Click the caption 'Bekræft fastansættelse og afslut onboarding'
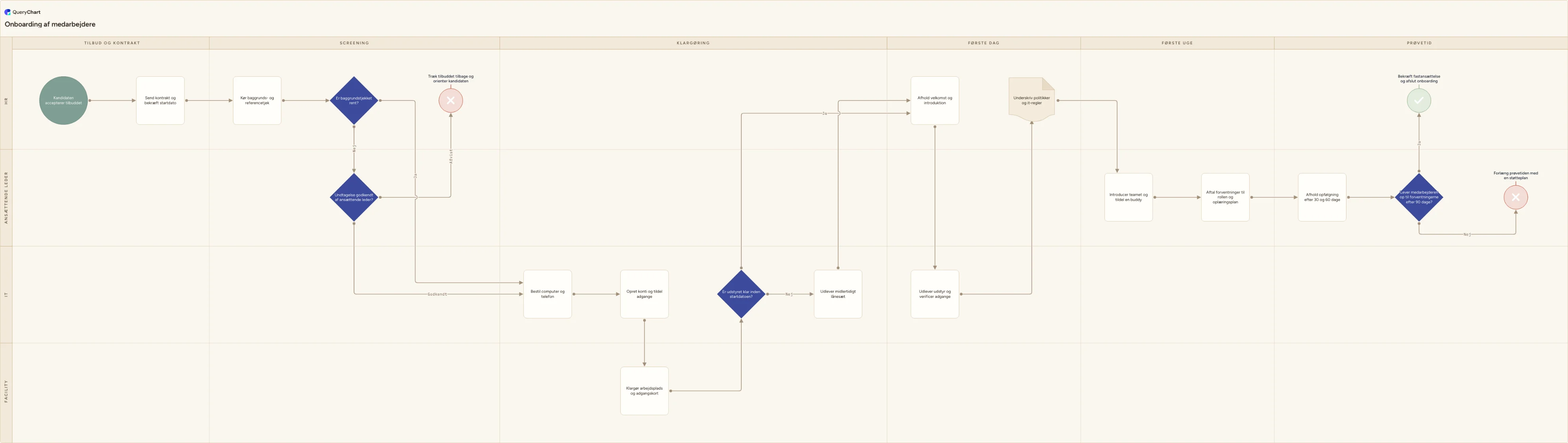This screenshot has height=443, width=1568. pos(1419,78)
